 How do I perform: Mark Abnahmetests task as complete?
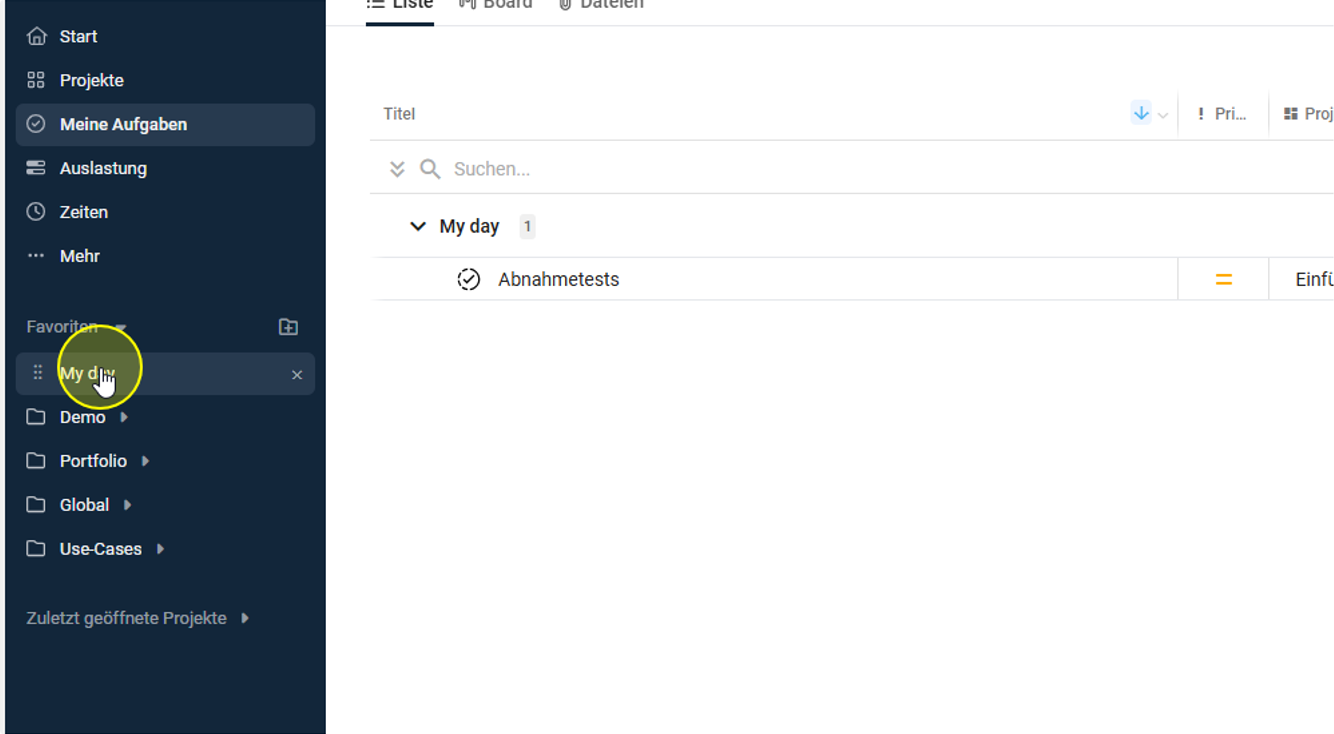coord(468,279)
